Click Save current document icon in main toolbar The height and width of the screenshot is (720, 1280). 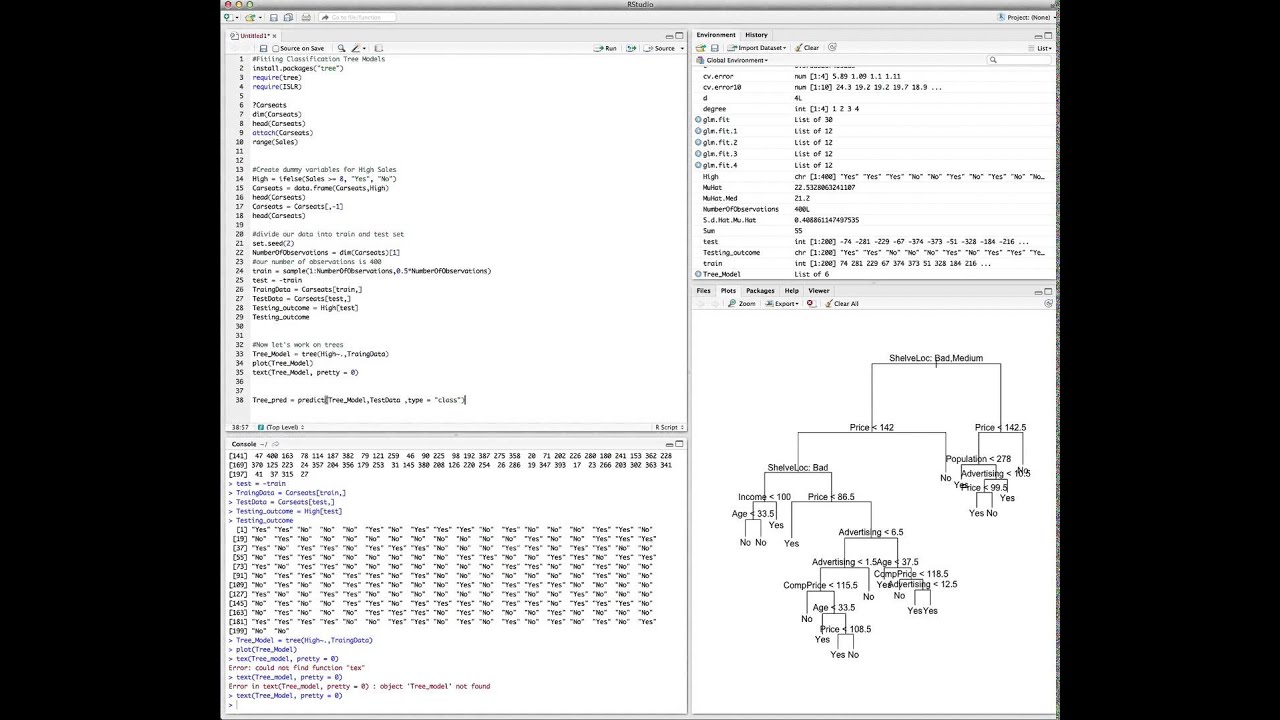(x=273, y=17)
